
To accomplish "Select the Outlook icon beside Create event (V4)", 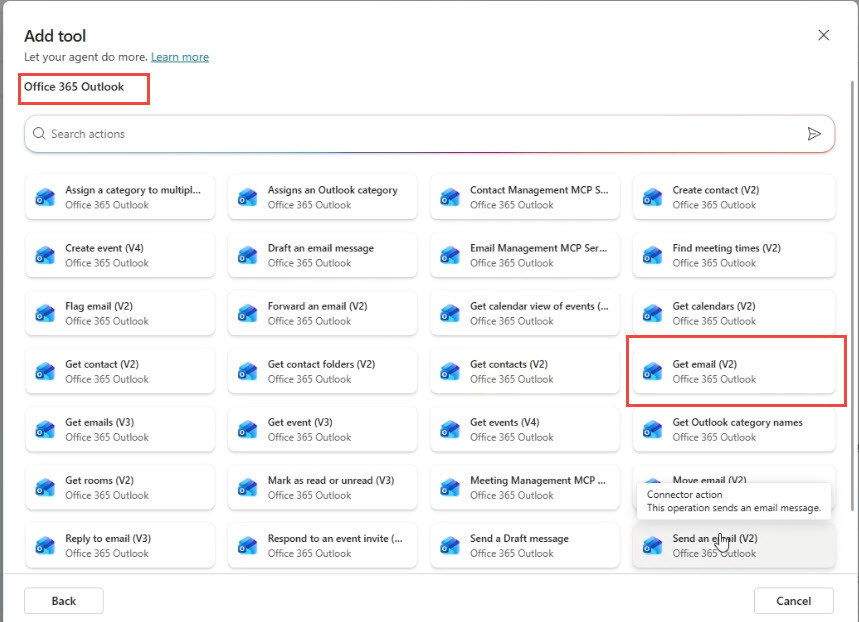I will pos(45,255).
